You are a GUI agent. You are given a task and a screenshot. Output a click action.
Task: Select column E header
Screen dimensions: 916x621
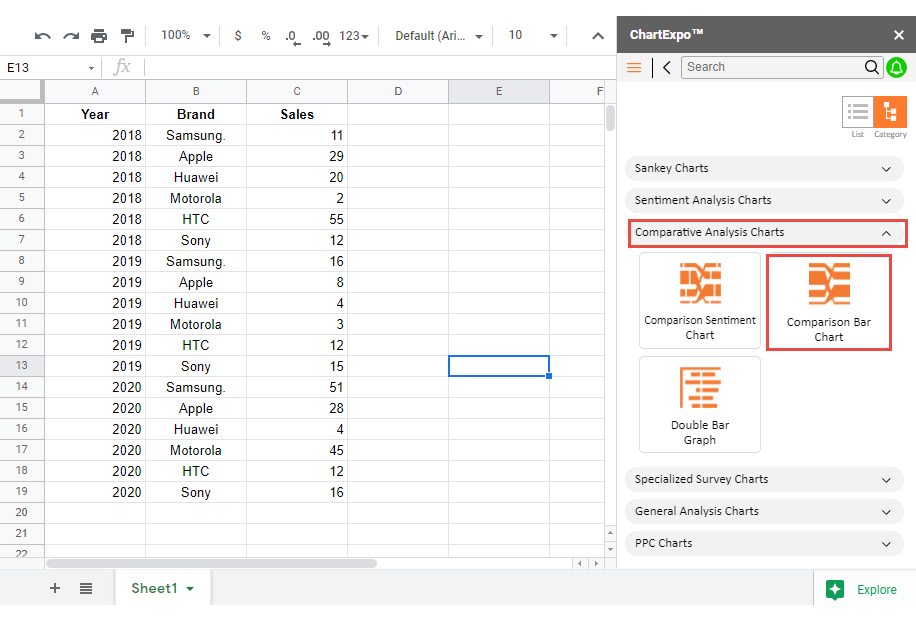(499, 91)
